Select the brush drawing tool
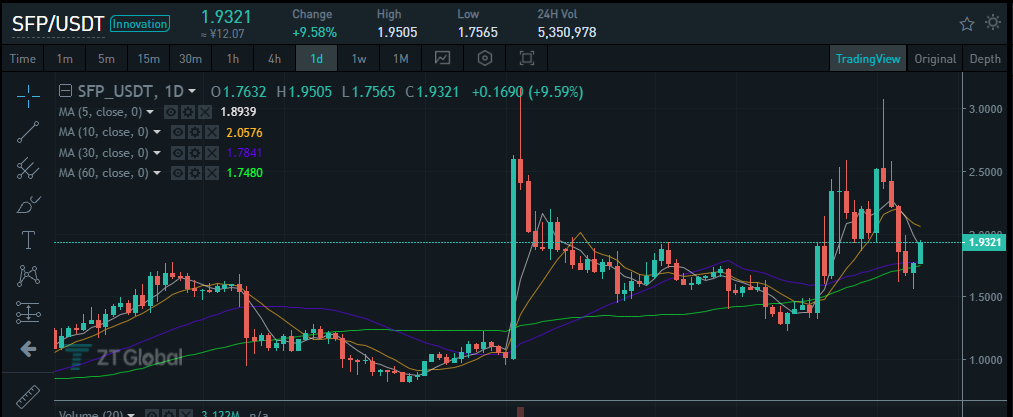Image resolution: width=1013 pixels, height=417 pixels. pyautogui.click(x=28, y=204)
